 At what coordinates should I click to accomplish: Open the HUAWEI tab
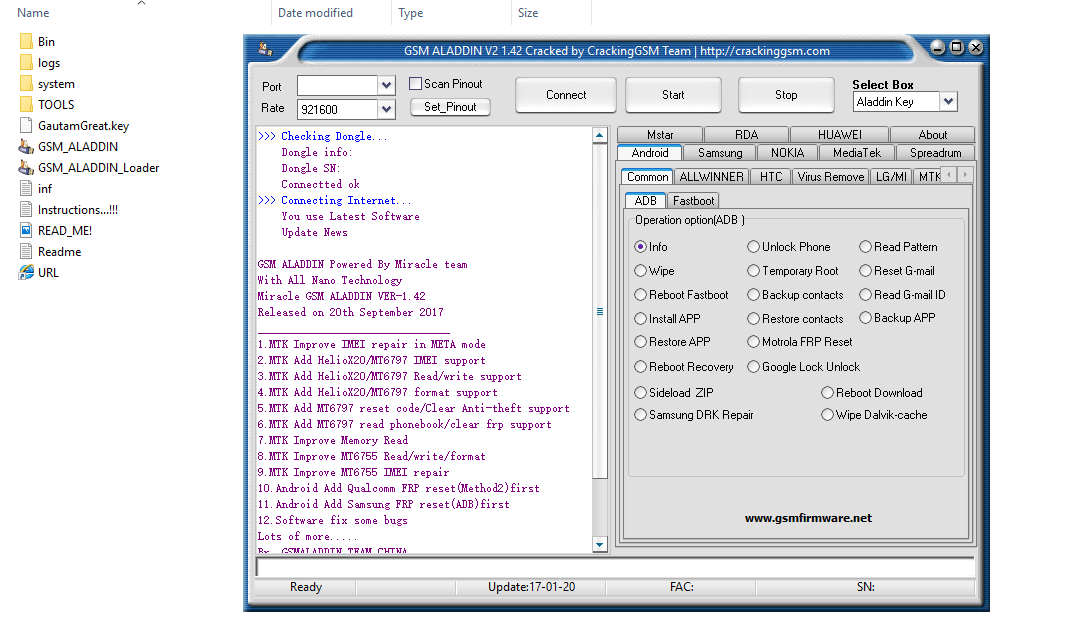click(x=839, y=135)
